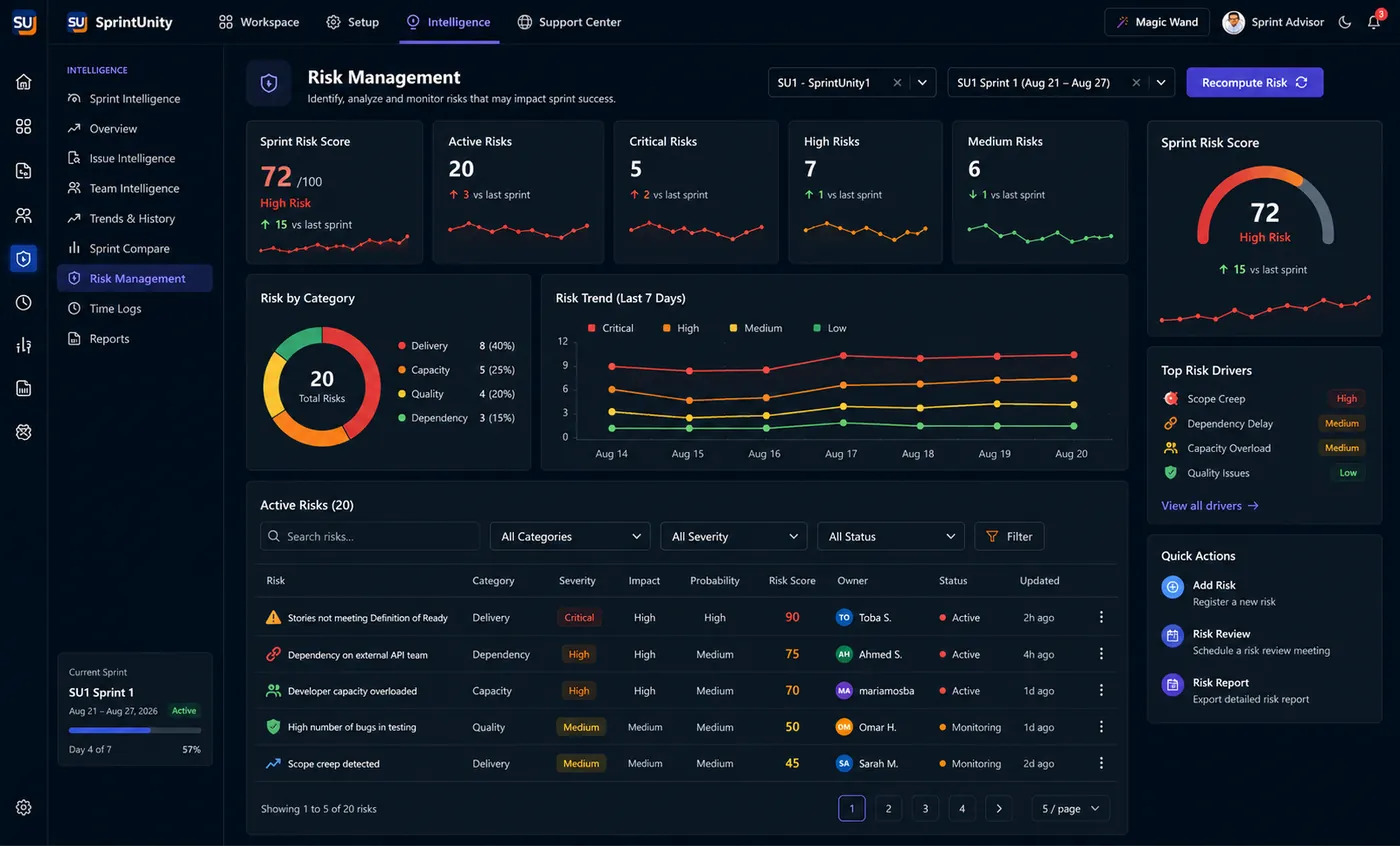Click the people icon in left rail
This screenshot has height=846, width=1400.
tap(23, 215)
